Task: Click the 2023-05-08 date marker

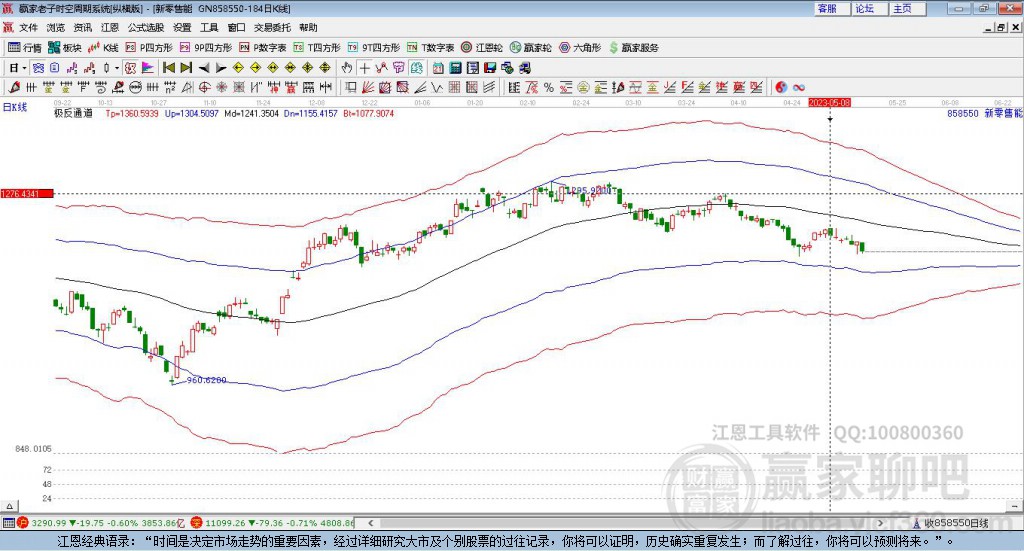Action: pos(829,102)
